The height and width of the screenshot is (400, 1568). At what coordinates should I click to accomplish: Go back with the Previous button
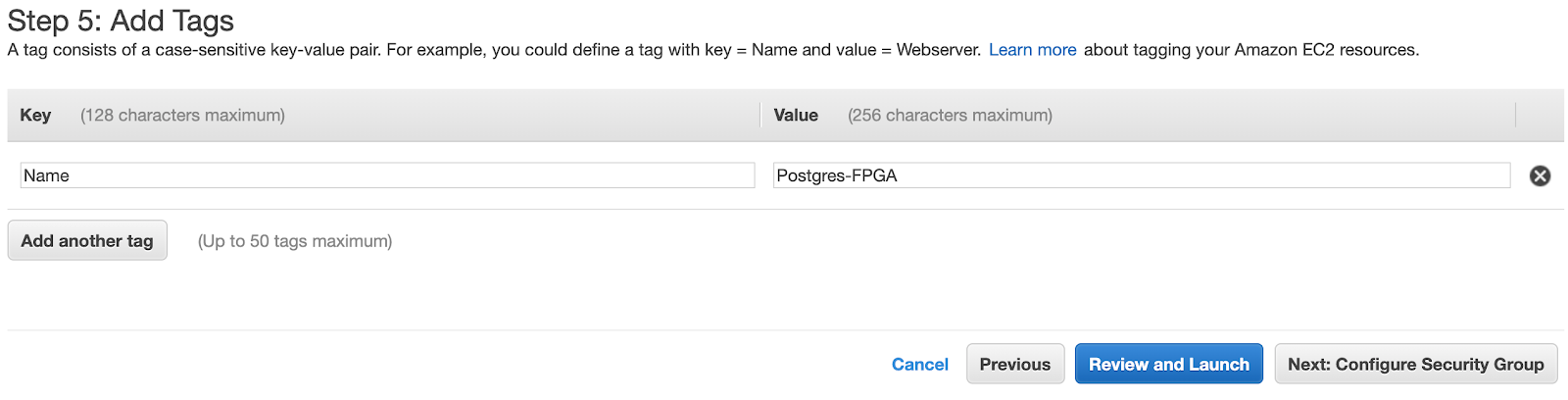pos(1014,365)
